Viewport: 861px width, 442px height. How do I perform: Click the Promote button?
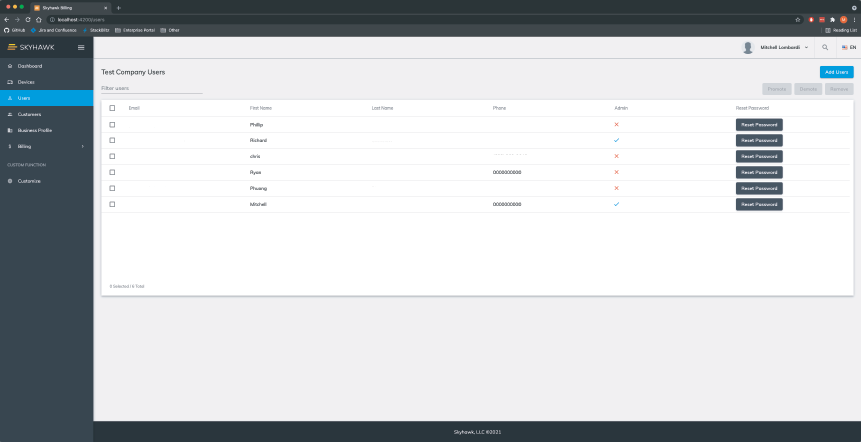point(776,89)
